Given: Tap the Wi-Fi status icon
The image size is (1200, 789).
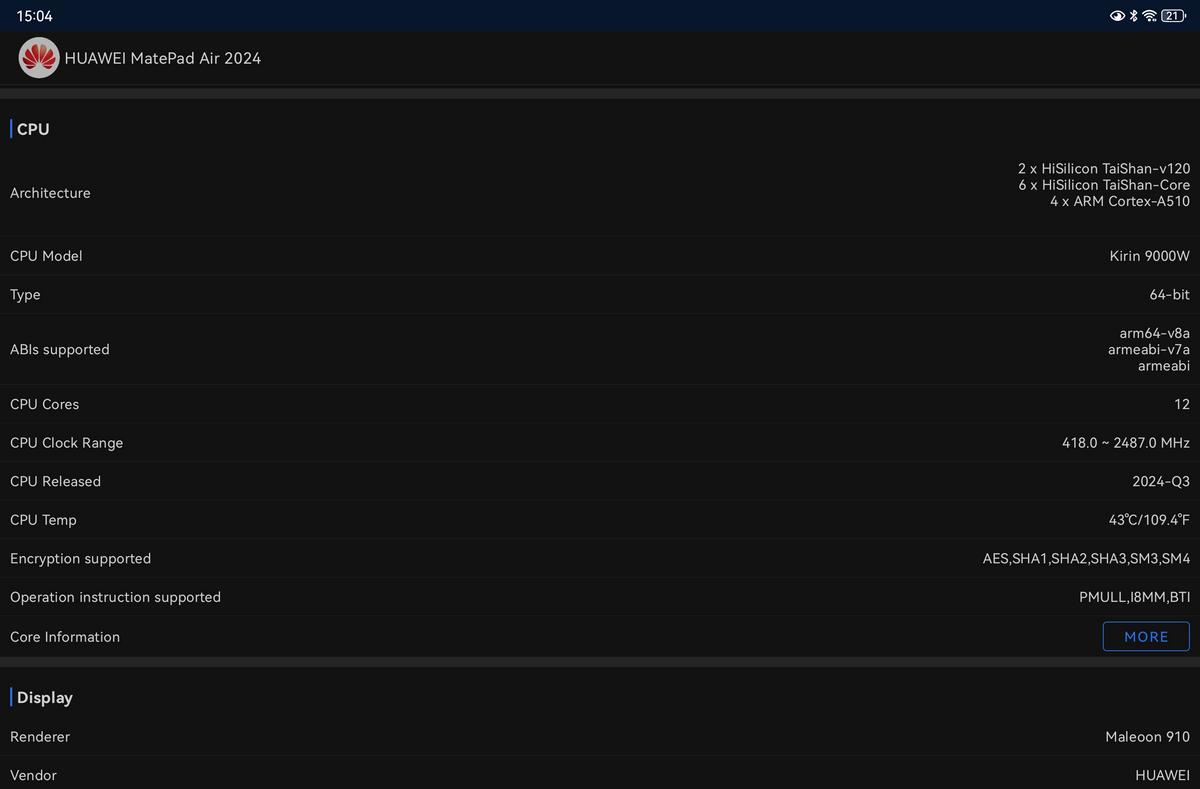Looking at the screenshot, I should (1149, 16).
